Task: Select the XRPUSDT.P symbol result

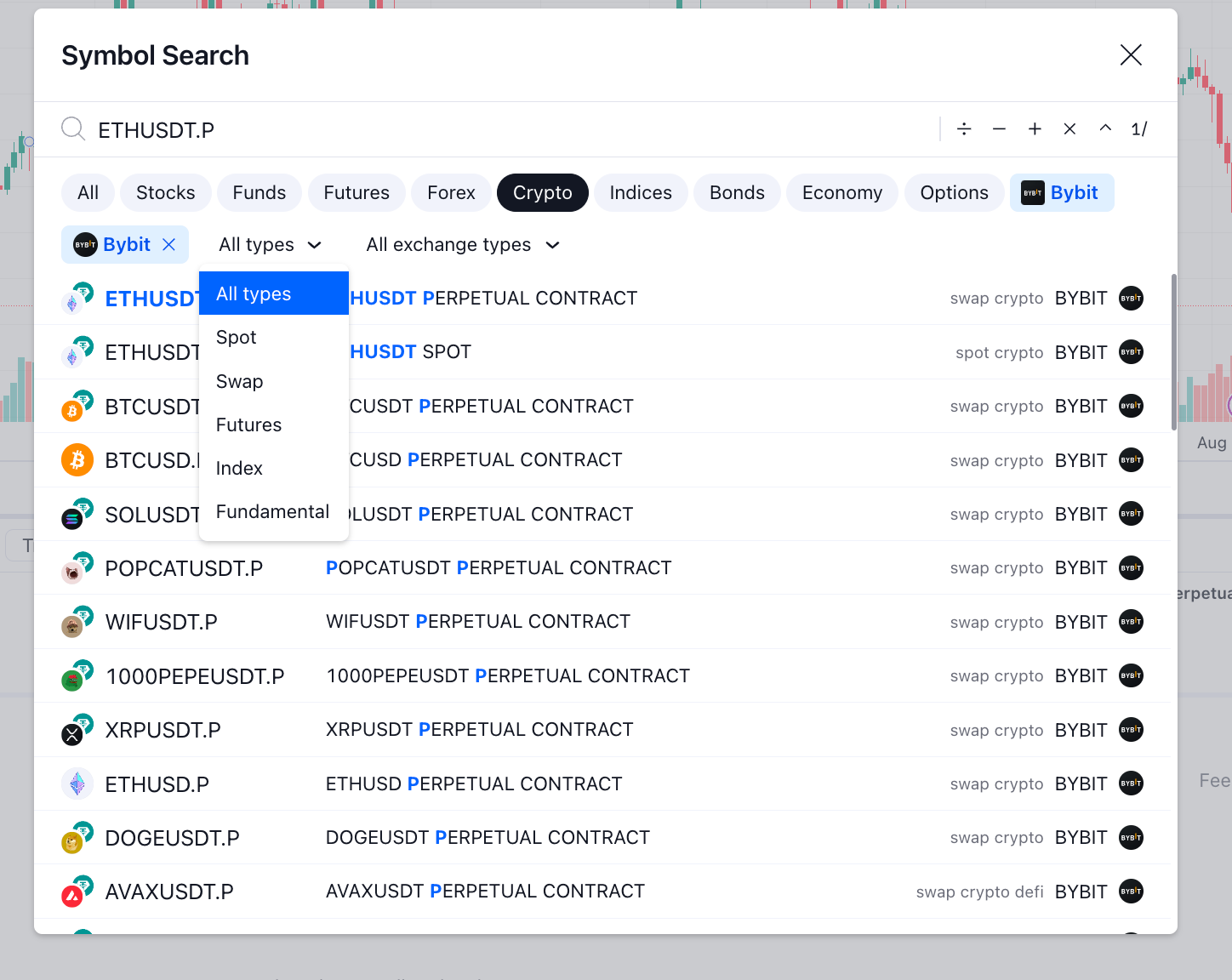Action: tap(602, 730)
